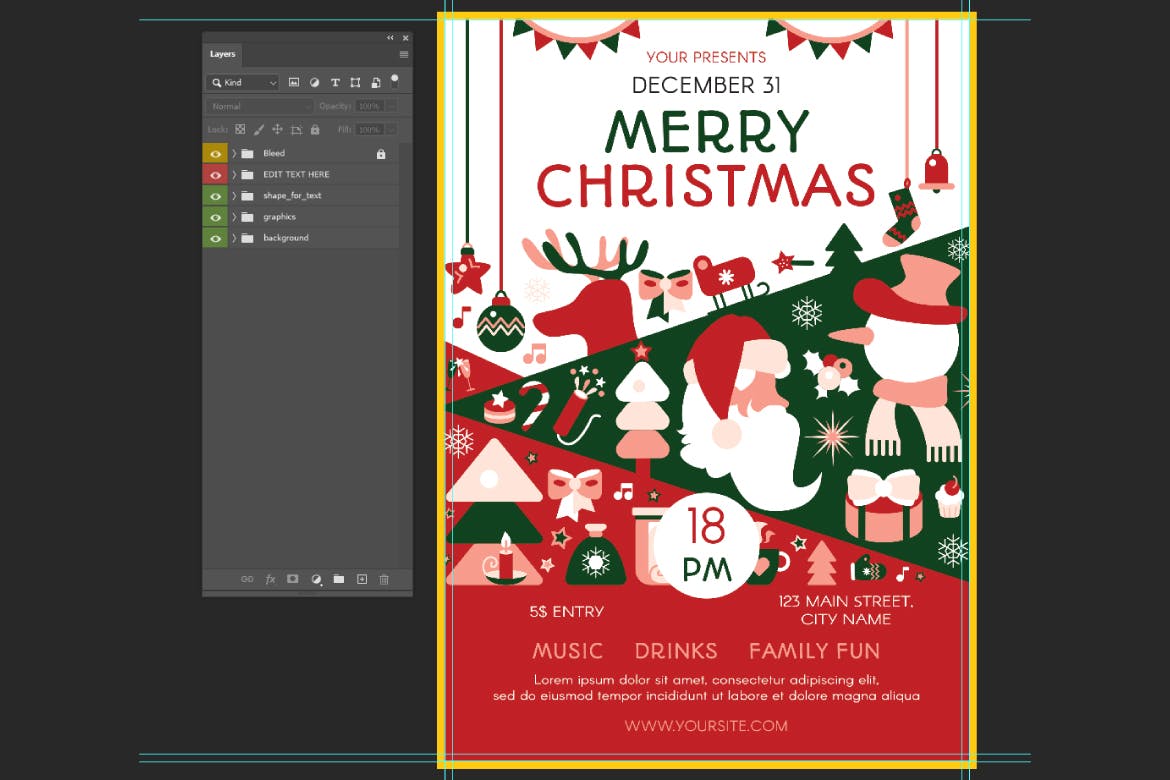Open the Layers panel options menu
The image size is (1170, 780).
404,54
